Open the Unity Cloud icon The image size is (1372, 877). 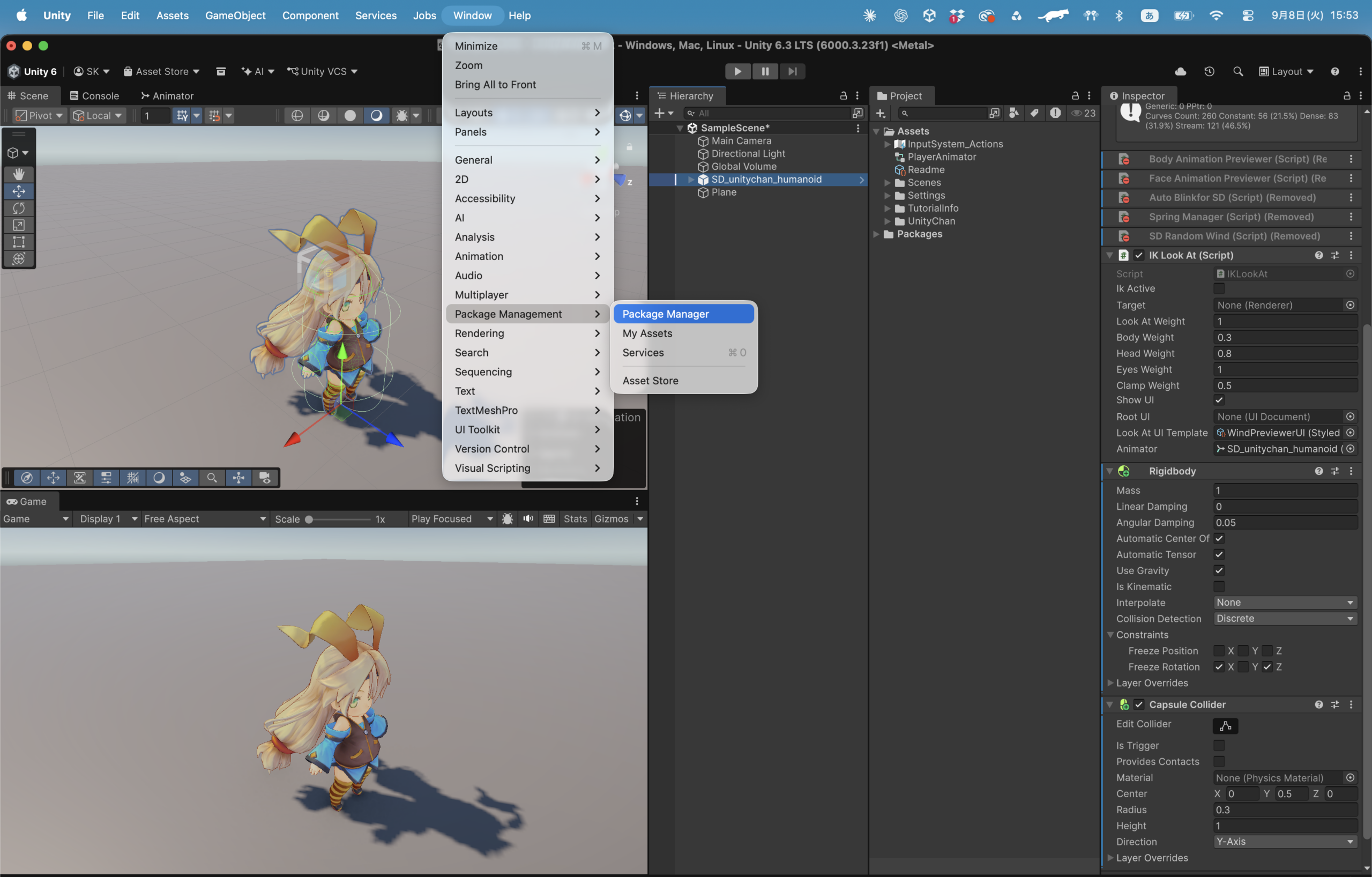(1181, 71)
